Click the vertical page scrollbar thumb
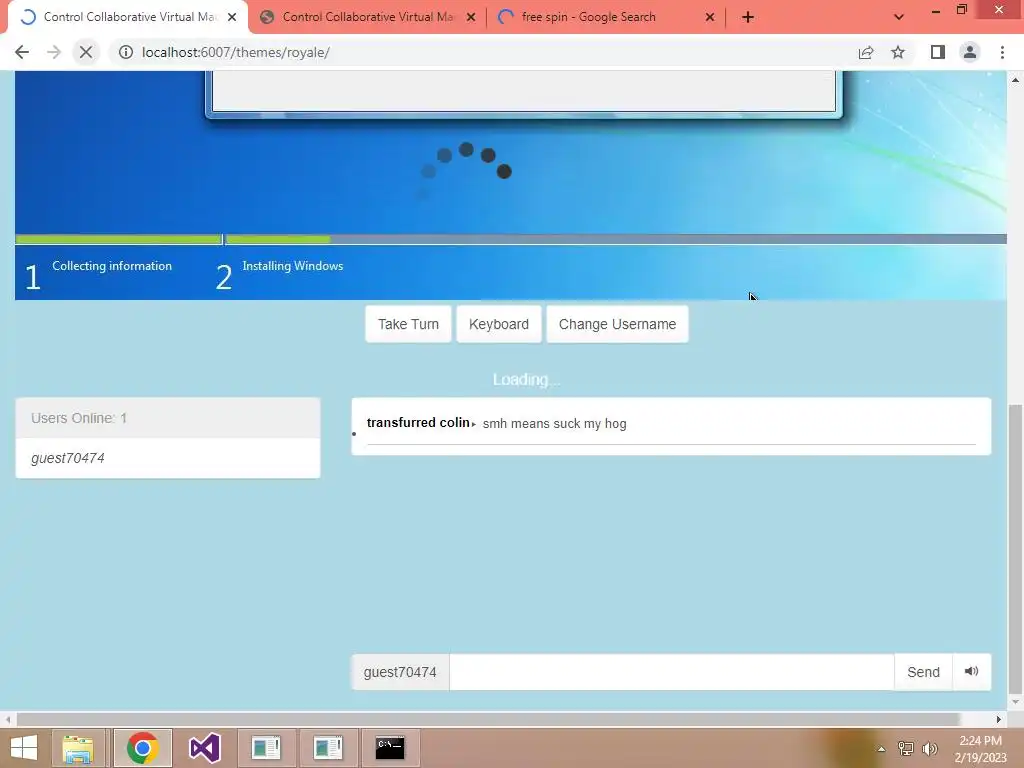Screen dimensions: 1024x768 coord(1016,550)
